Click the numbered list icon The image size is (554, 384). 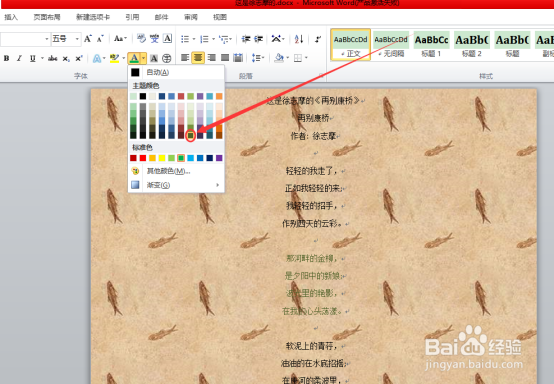[204, 39]
